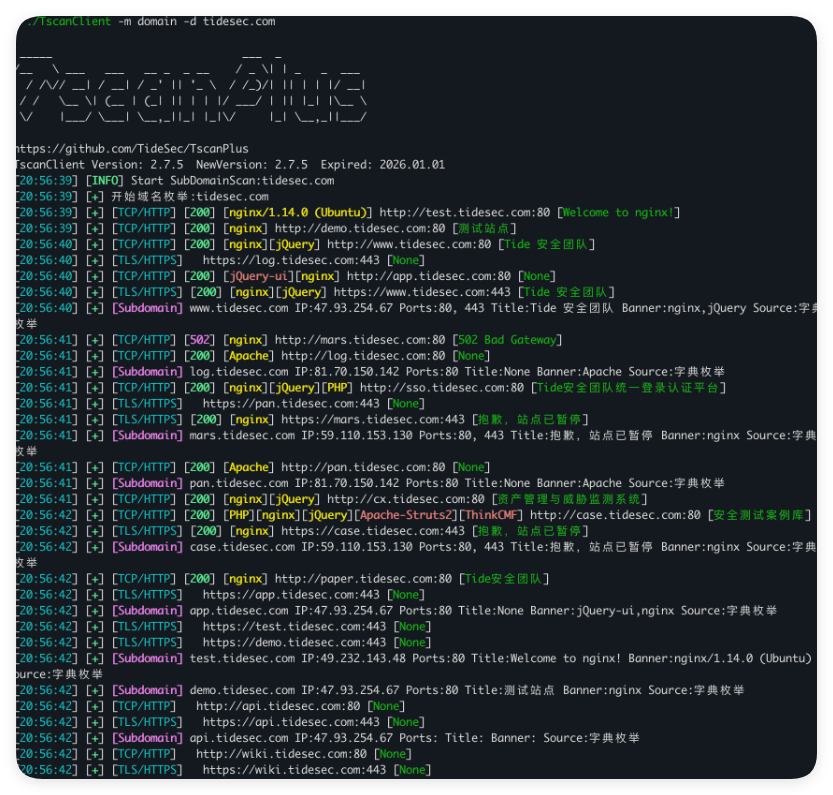This screenshot has width=833, height=795.
Task: Click the "[Subdomain]" tag before case.tidesec.com
Action: point(147,547)
